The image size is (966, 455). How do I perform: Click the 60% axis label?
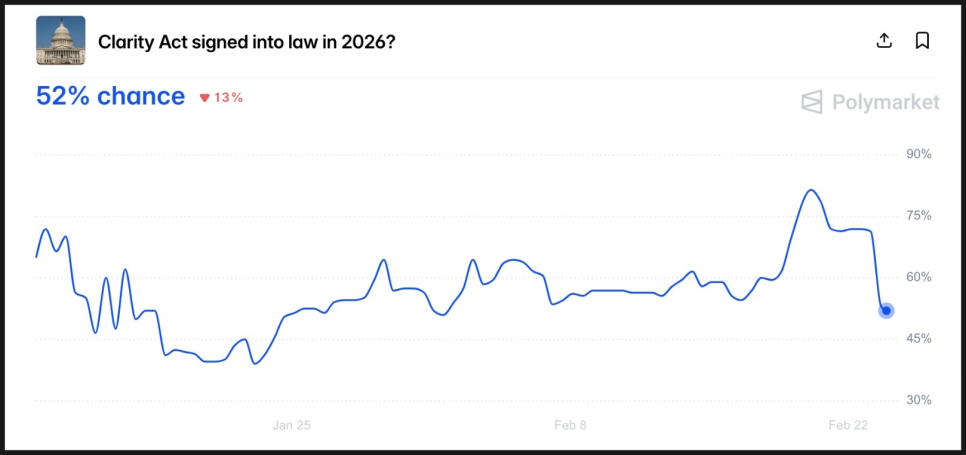pyautogui.click(x=918, y=277)
